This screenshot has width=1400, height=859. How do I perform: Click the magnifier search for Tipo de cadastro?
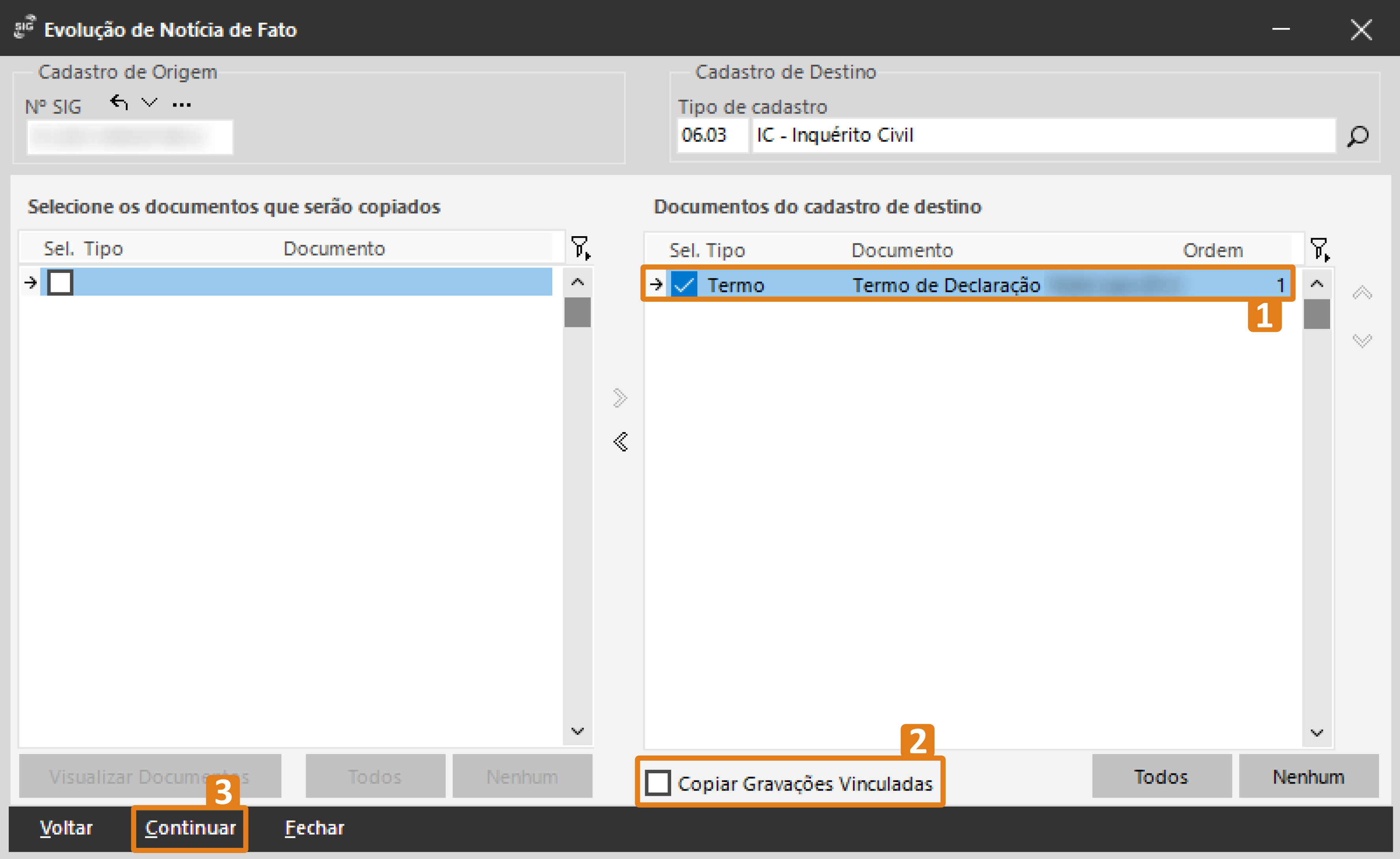click(1357, 136)
